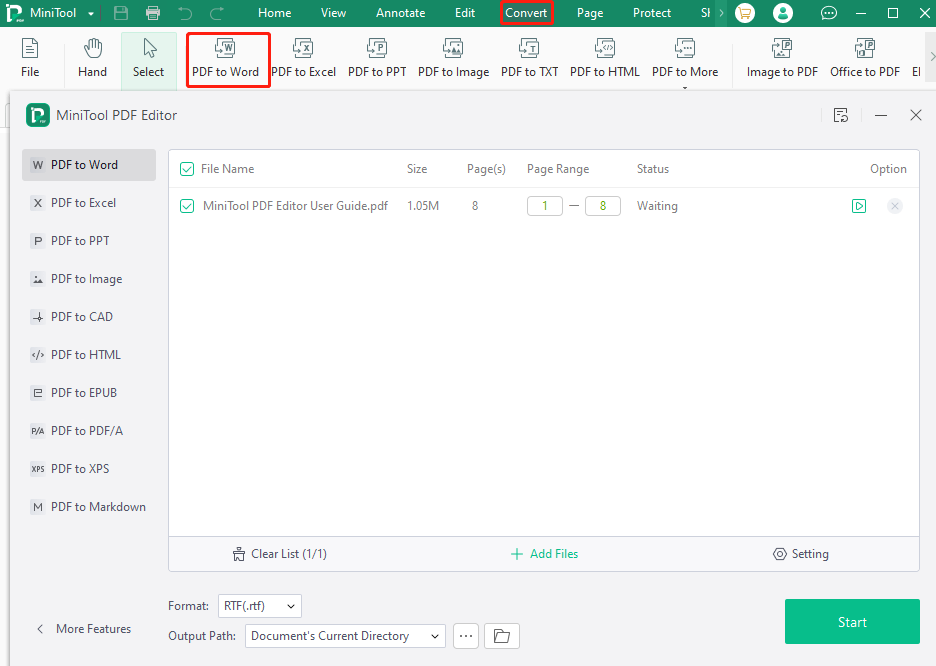Open the File toolbar button

30,58
